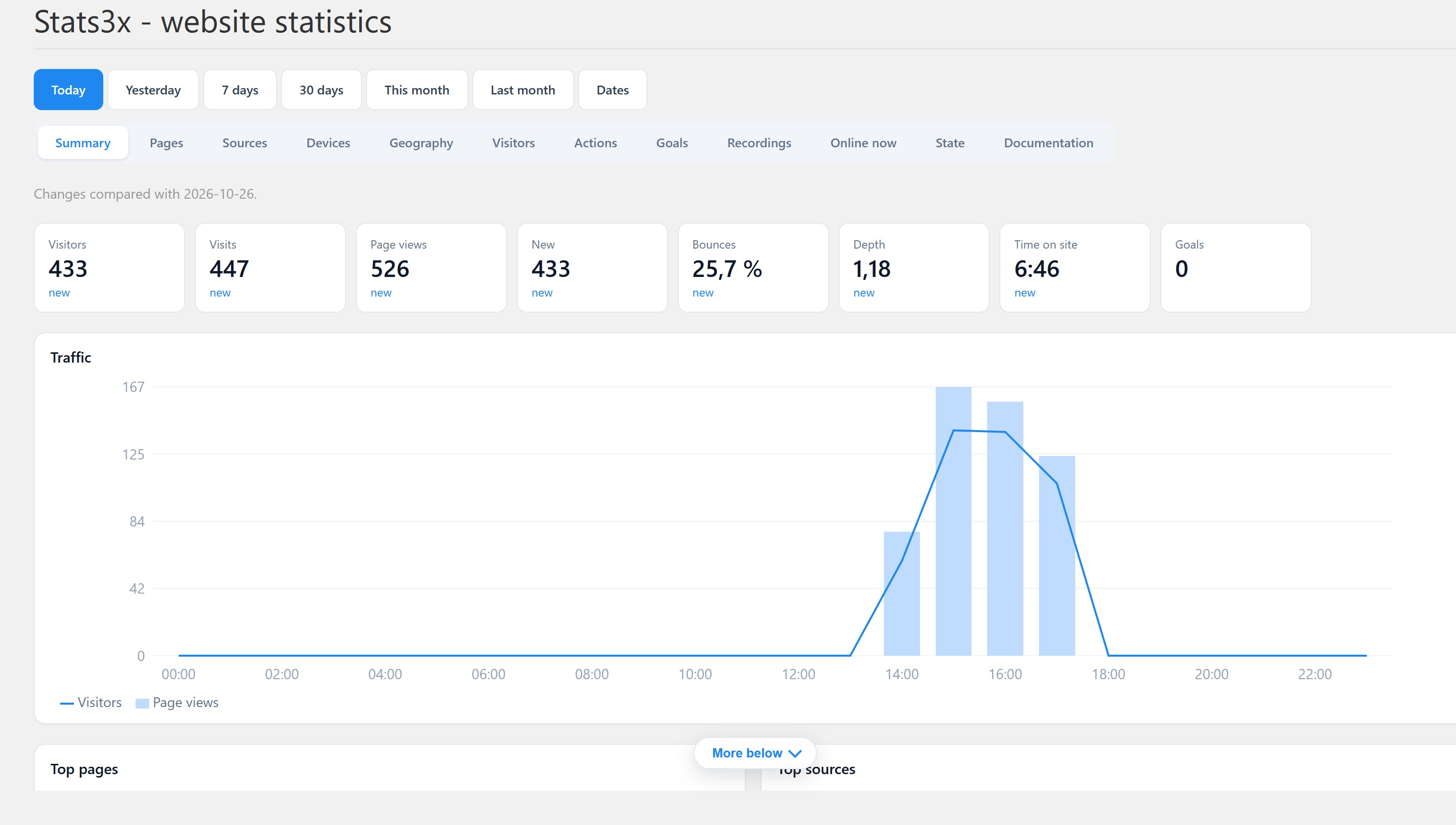
Task: Click 'new' under Bounces card
Action: (702, 293)
